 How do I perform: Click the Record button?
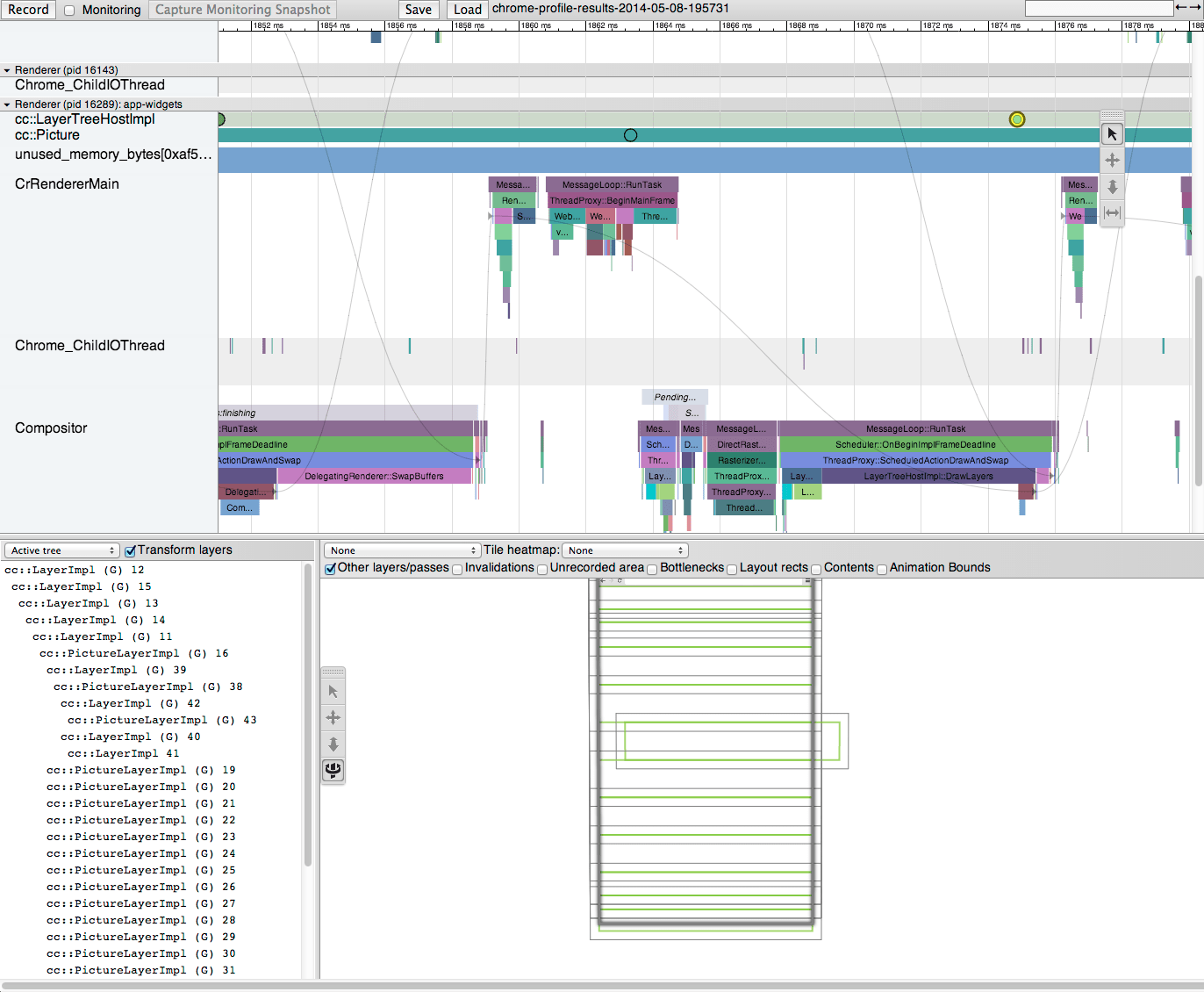27,11
